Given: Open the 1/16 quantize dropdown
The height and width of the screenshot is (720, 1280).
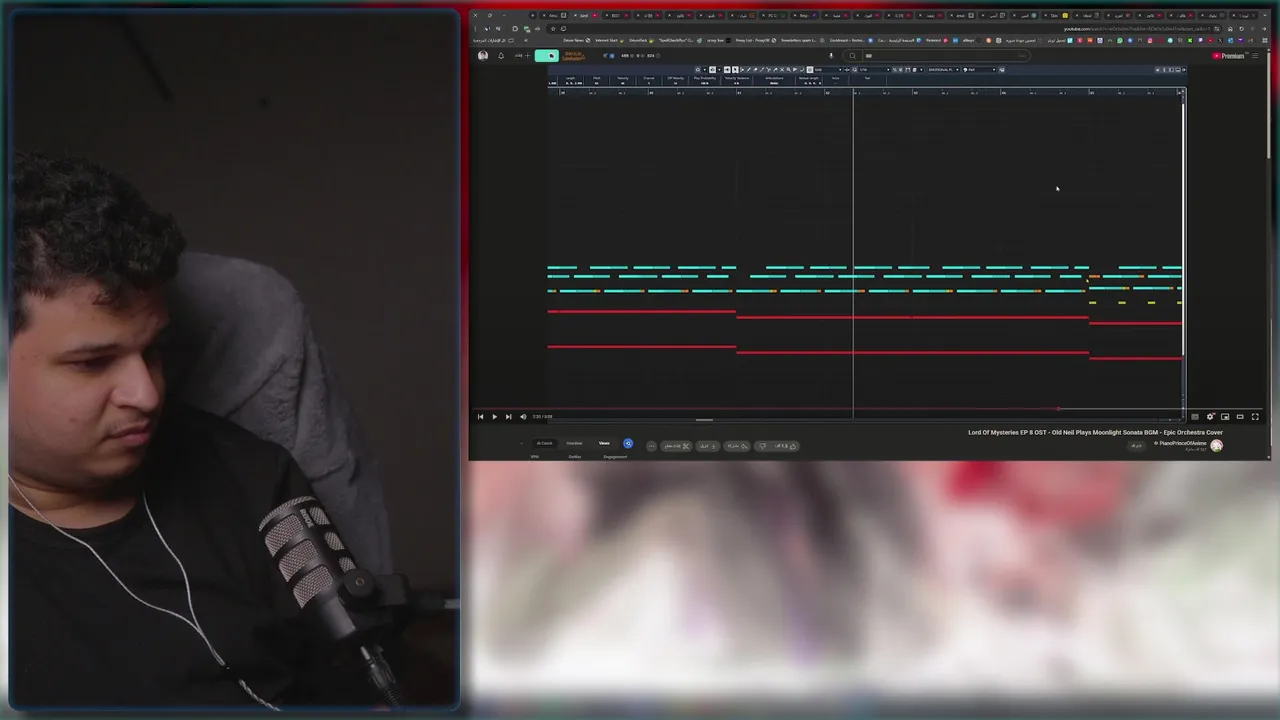Looking at the screenshot, I should 872,70.
